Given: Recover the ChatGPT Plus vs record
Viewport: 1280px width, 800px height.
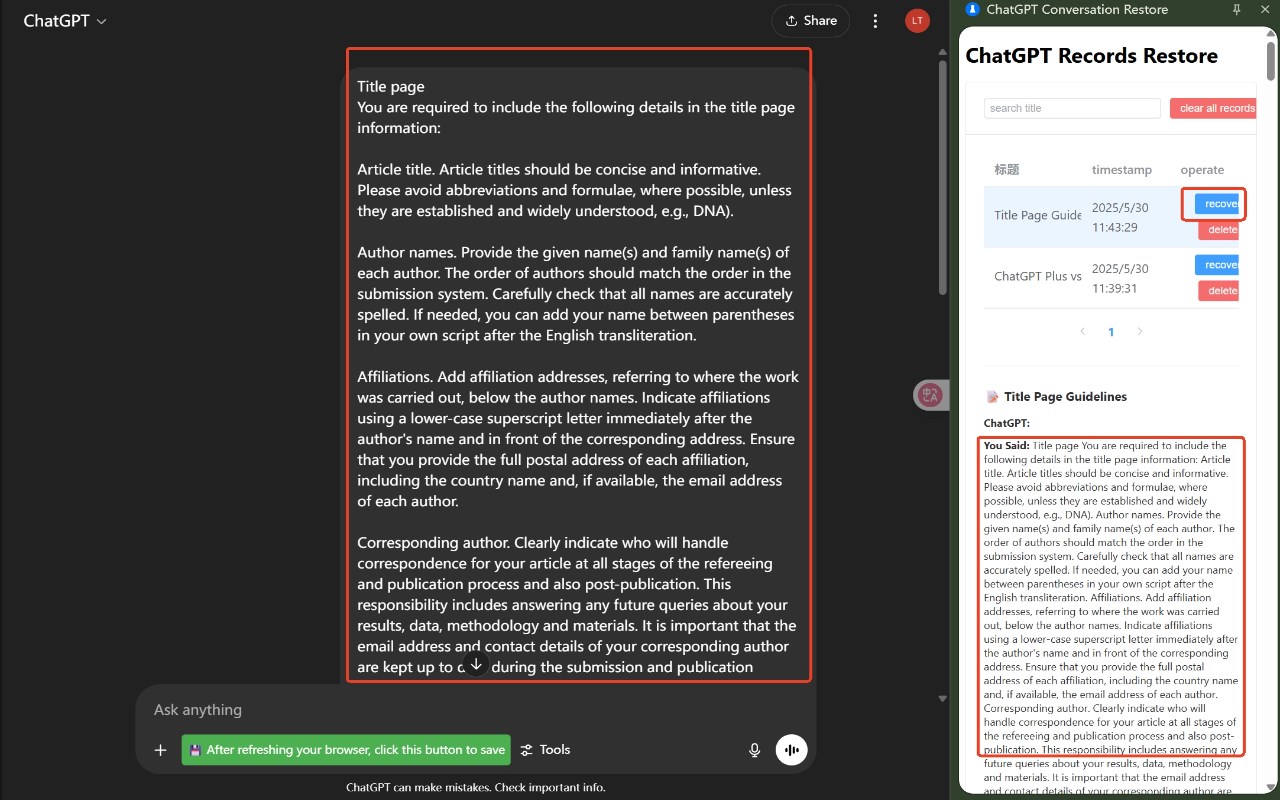Looking at the screenshot, I should click(x=1217, y=265).
